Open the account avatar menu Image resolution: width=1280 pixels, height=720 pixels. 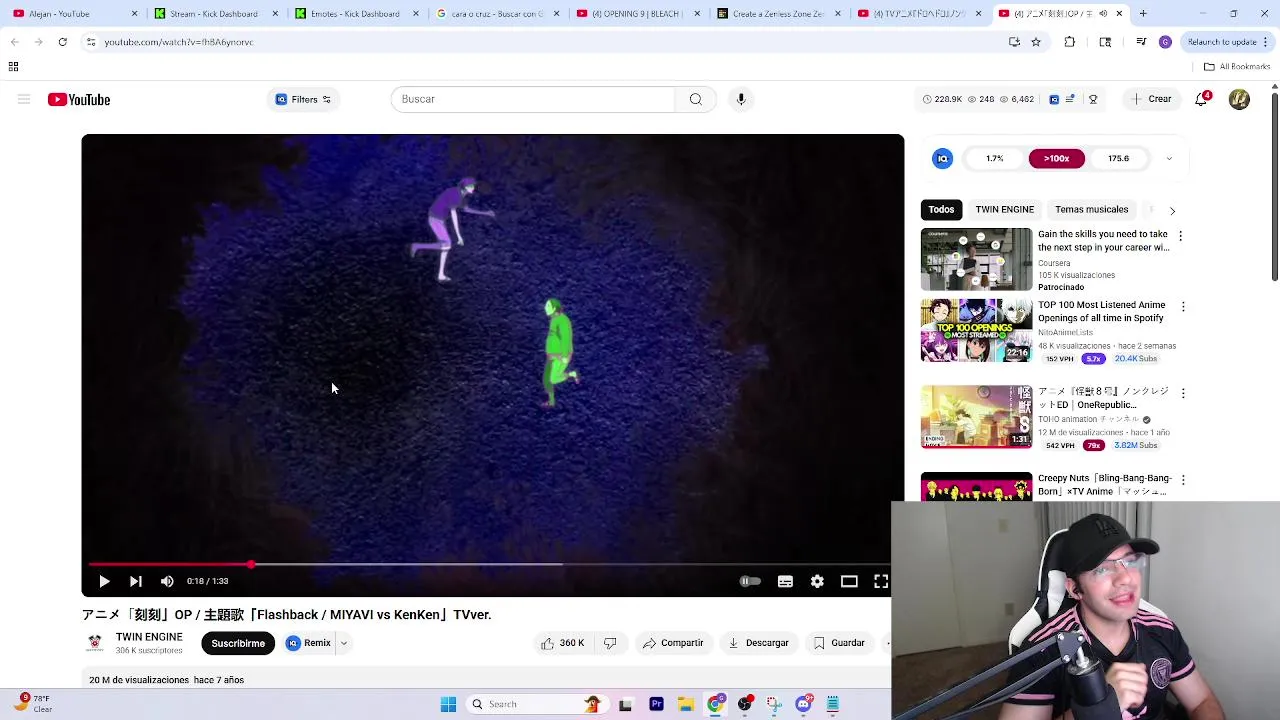pos(1239,99)
